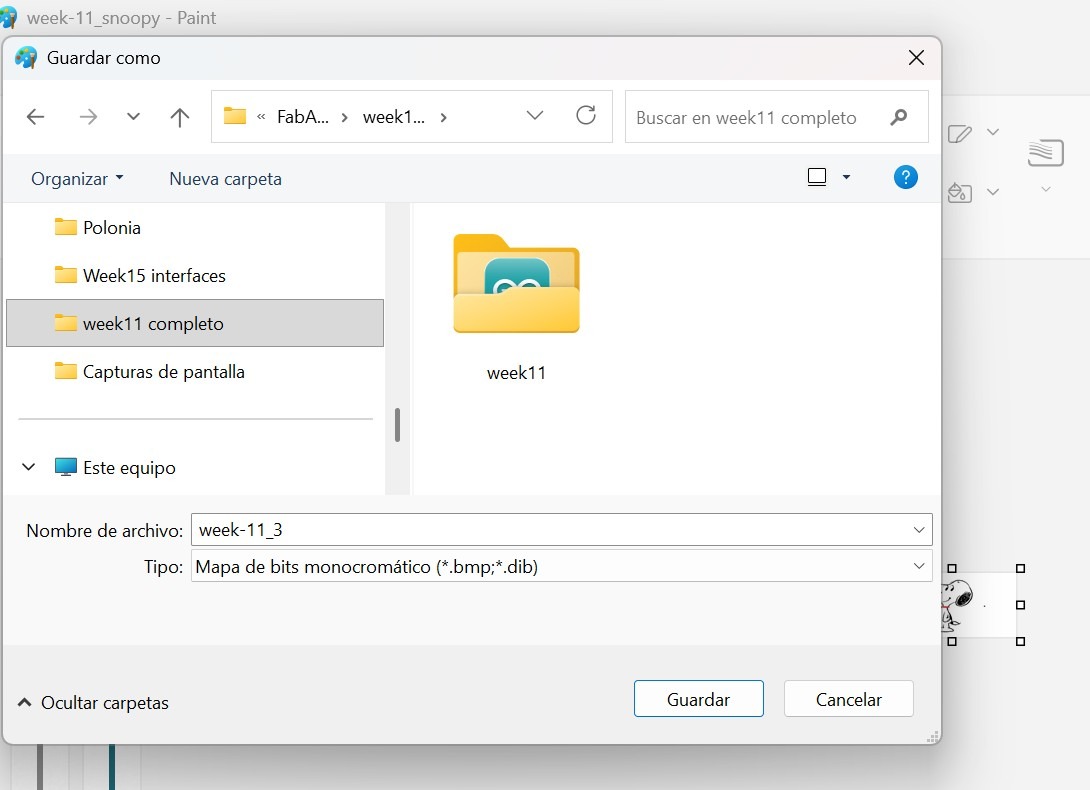Go back to the previous folder
1090x790 pixels.
(35, 117)
